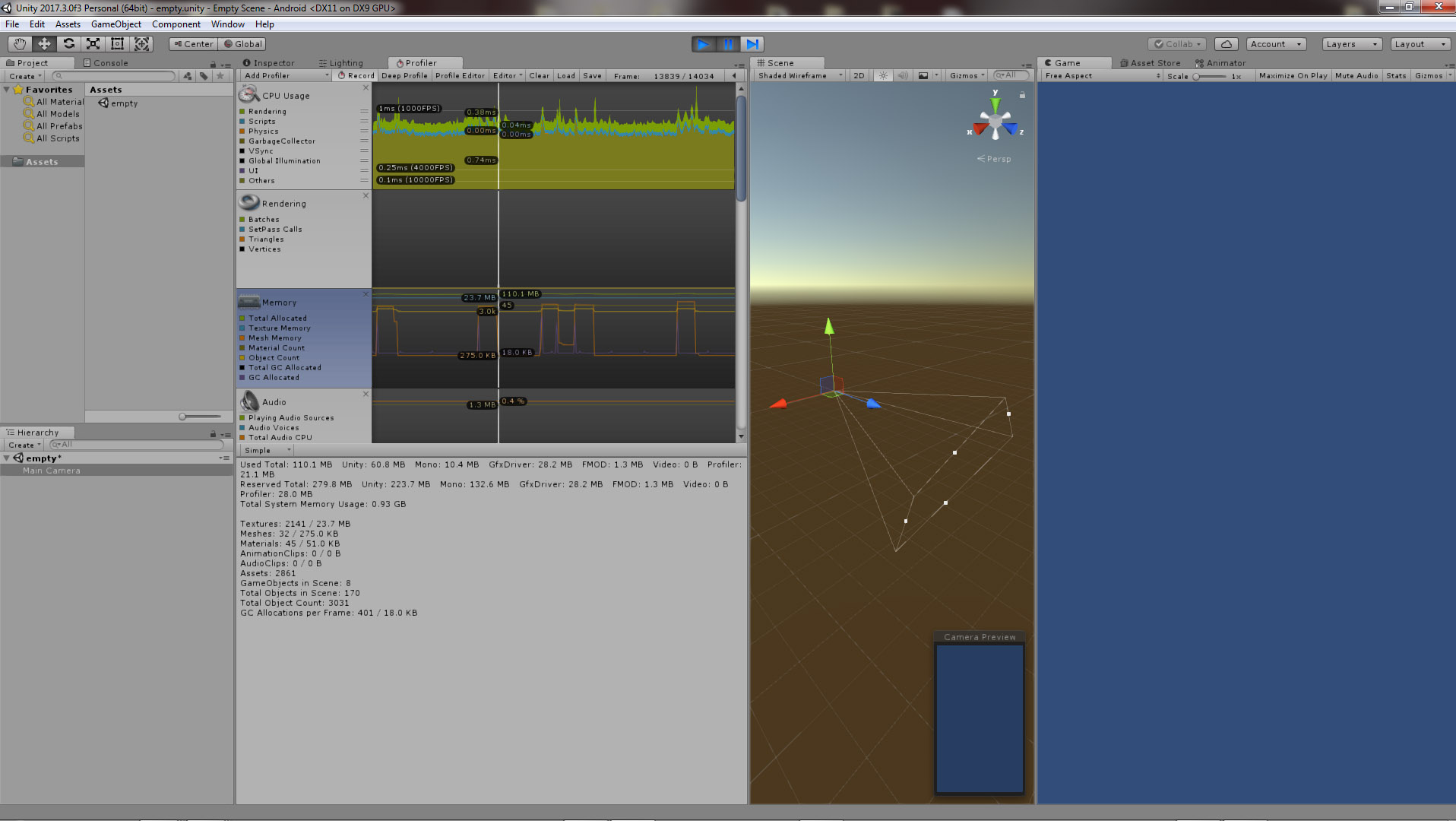The width and height of the screenshot is (1456, 821).
Task: Switch to the Console tab
Action: tap(106, 63)
